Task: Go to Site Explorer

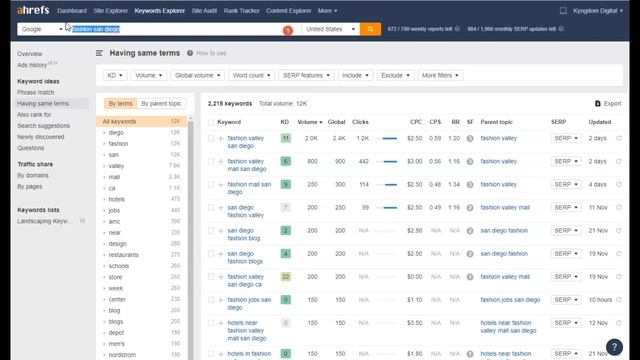Action: (x=110, y=11)
